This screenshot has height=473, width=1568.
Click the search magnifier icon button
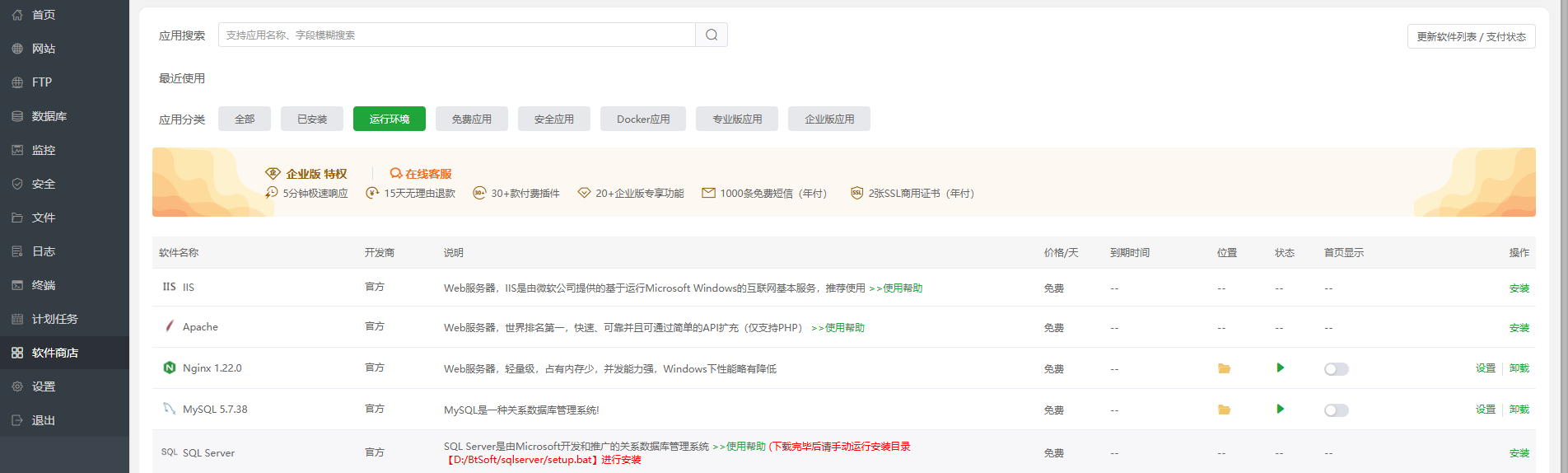pyautogui.click(x=712, y=35)
